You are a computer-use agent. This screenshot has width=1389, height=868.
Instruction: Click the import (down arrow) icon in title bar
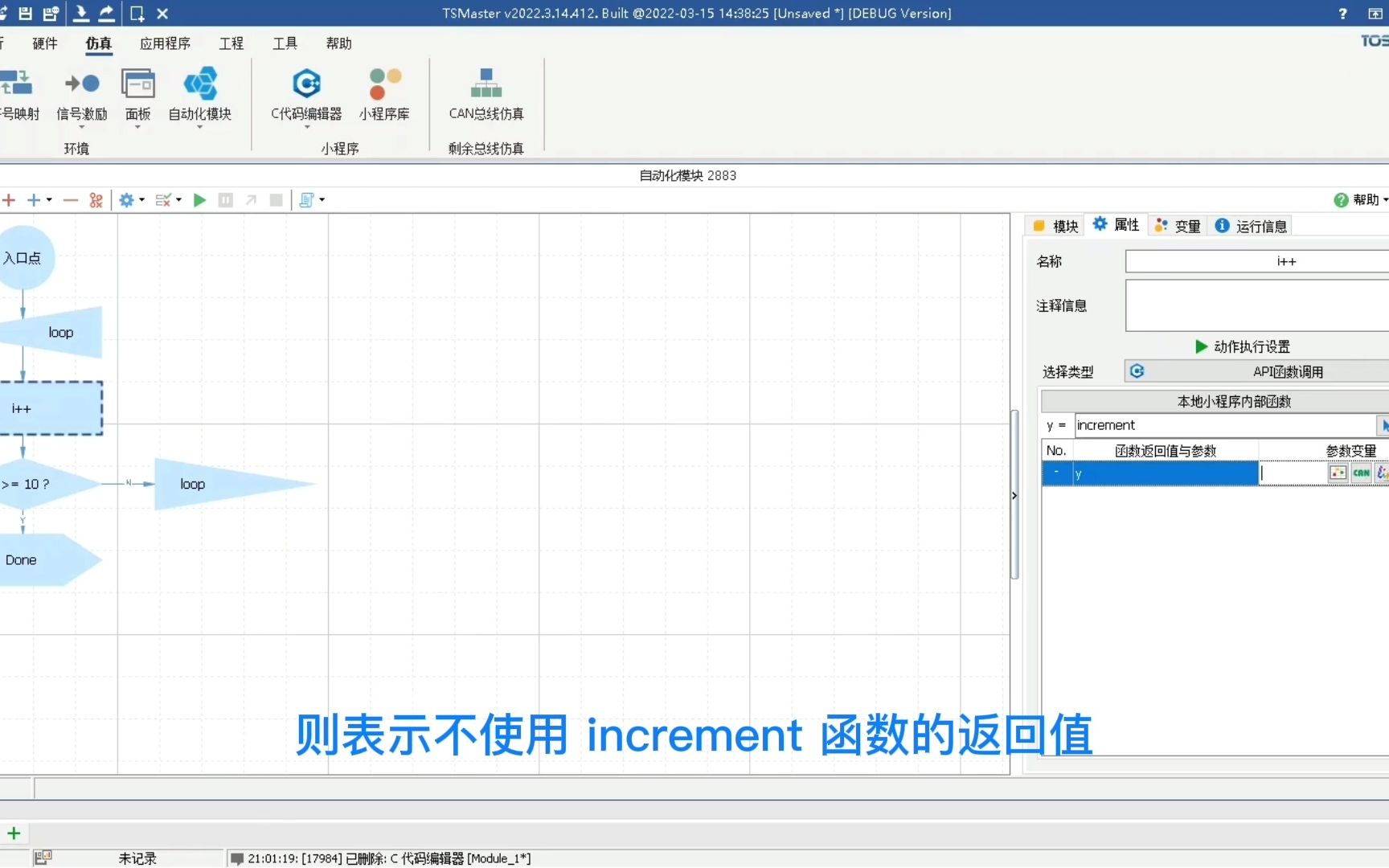pos(80,13)
